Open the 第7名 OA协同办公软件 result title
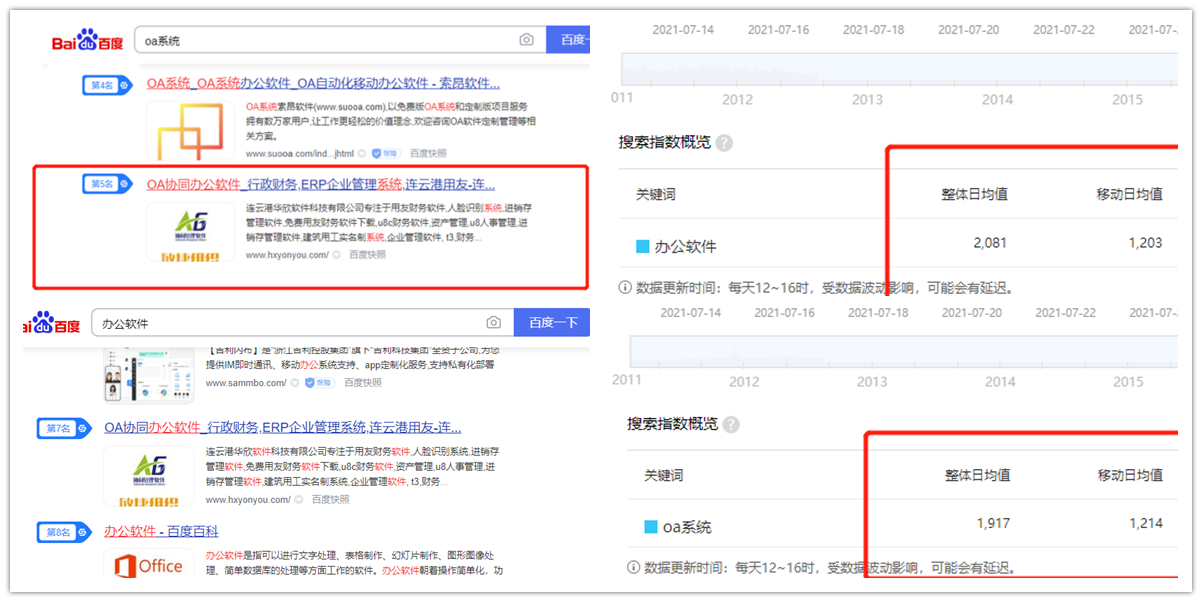The height and width of the screenshot is (602, 1202). tap(283, 428)
